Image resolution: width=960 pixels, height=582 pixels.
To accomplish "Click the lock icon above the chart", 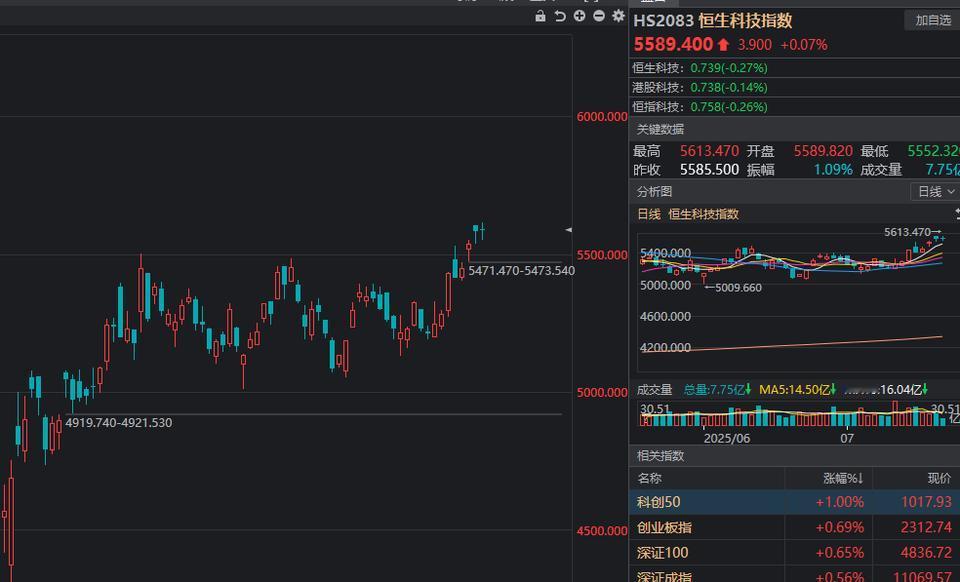I will click(540, 17).
